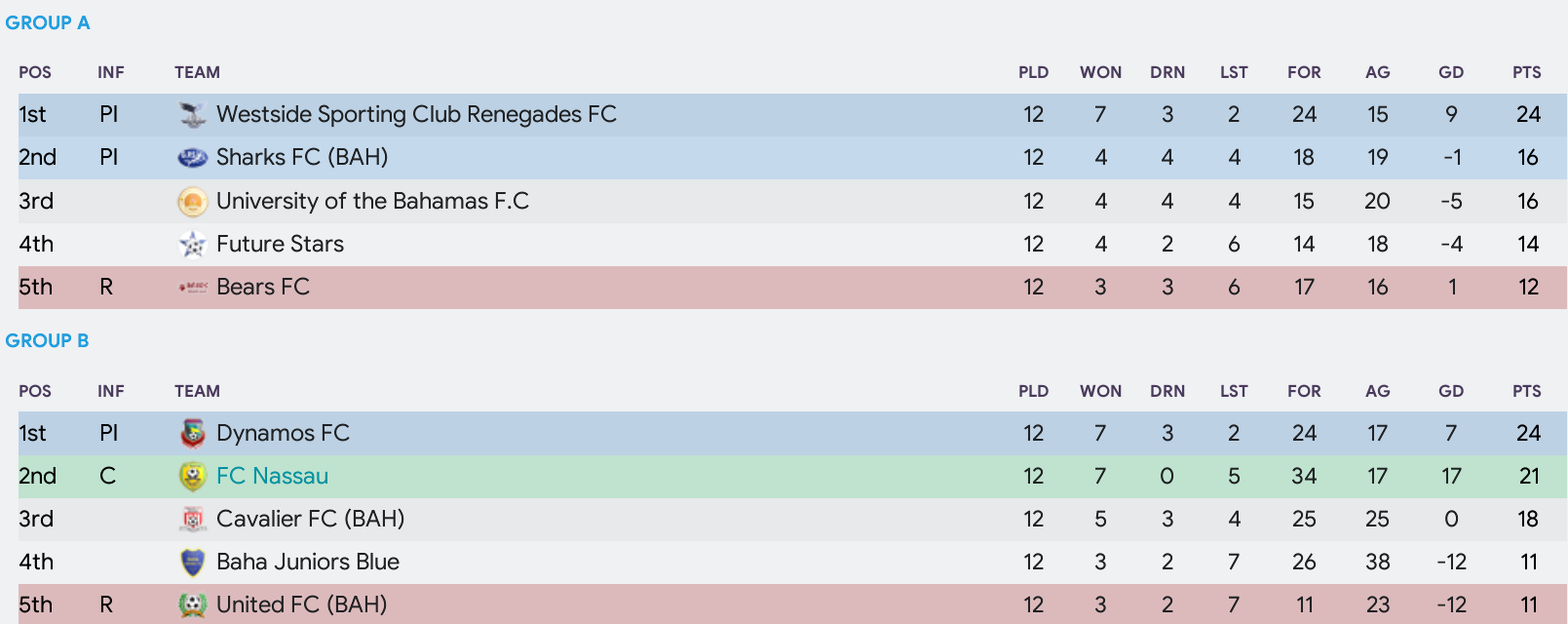Sort Group A by WON column header
The width and height of the screenshot is (1568, 624).
tap(1100, 72)
